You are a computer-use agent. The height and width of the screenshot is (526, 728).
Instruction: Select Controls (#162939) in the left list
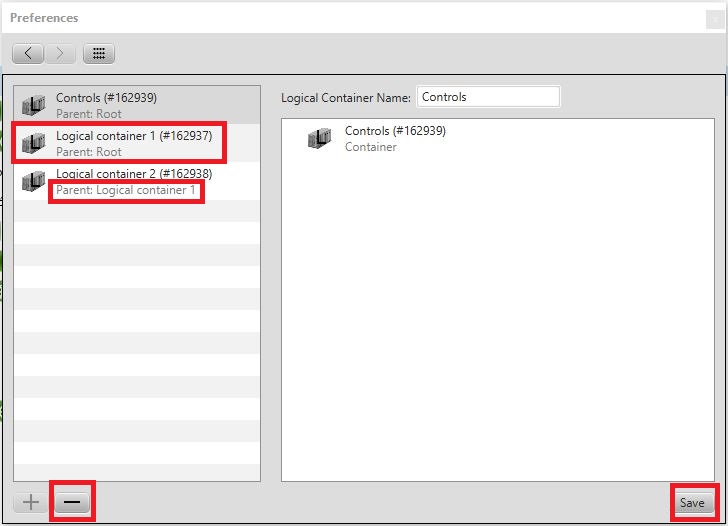pyautogui.click(x=106, y=98)
